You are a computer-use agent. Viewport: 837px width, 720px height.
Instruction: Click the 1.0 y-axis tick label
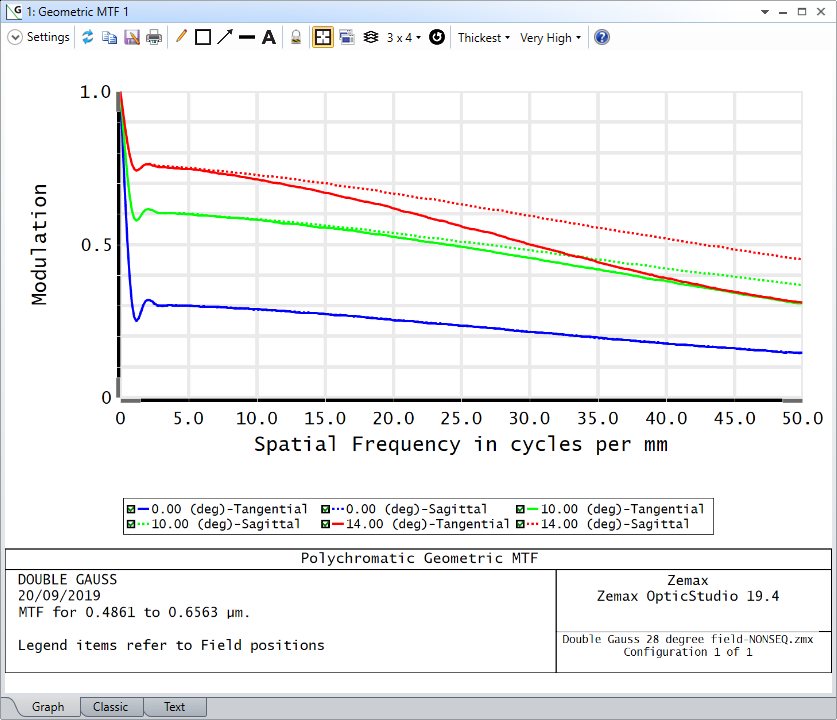click(95, 92)
